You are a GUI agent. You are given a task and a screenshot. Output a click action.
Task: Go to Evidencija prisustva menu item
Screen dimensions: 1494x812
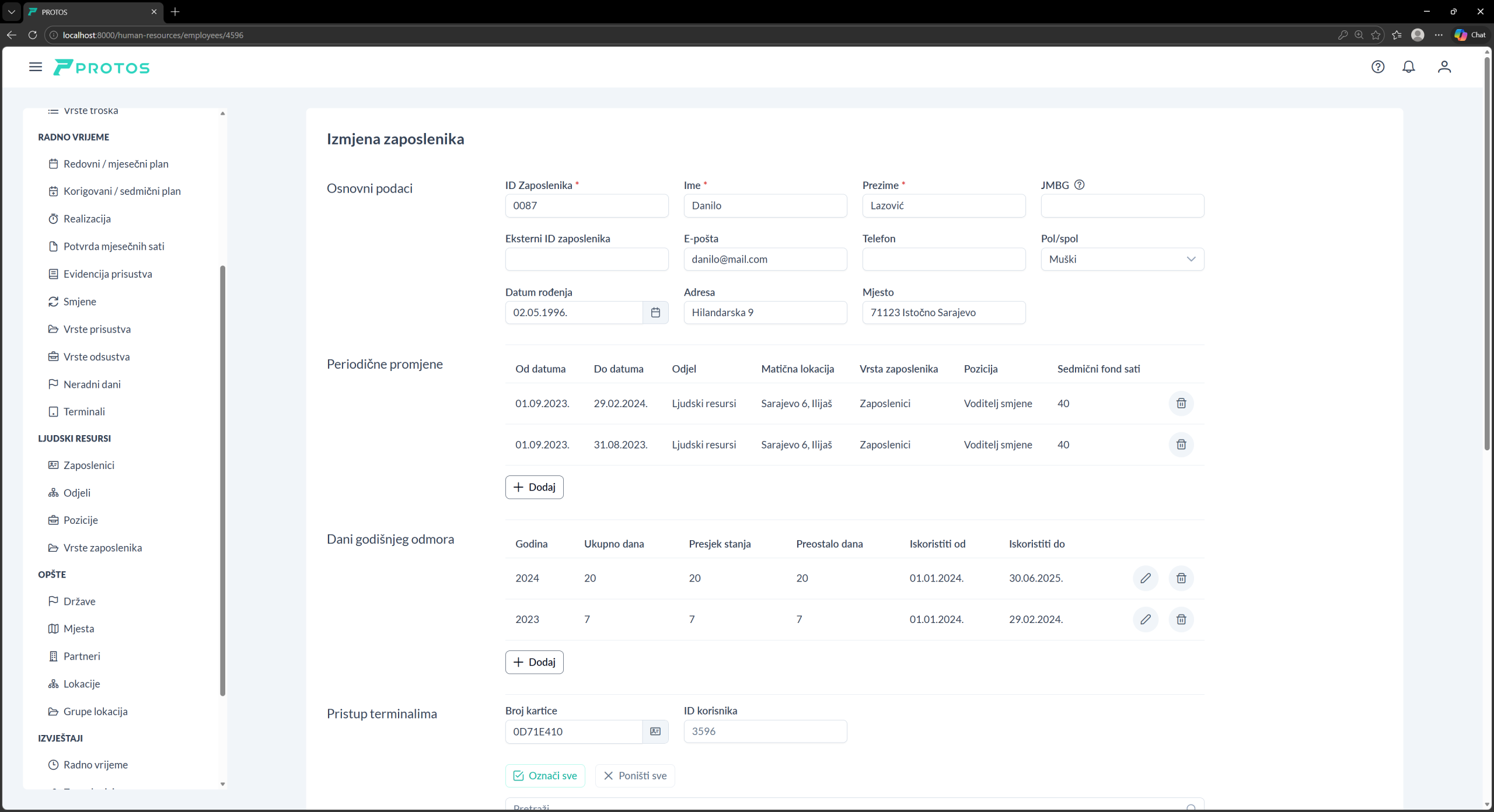pos(107,274)
